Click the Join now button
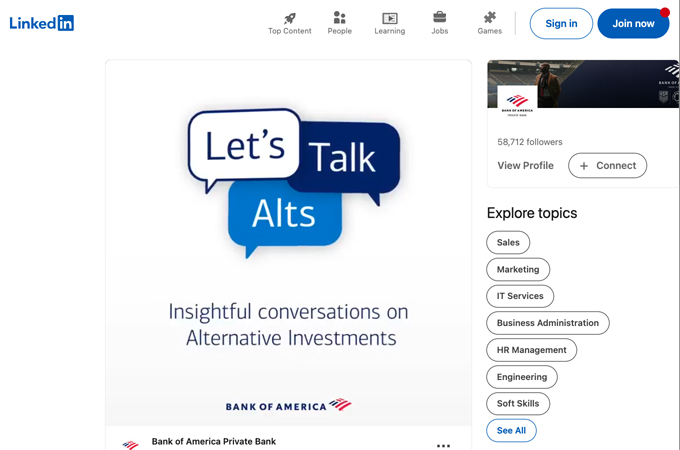The image size is (680, 450). (633, 23)
